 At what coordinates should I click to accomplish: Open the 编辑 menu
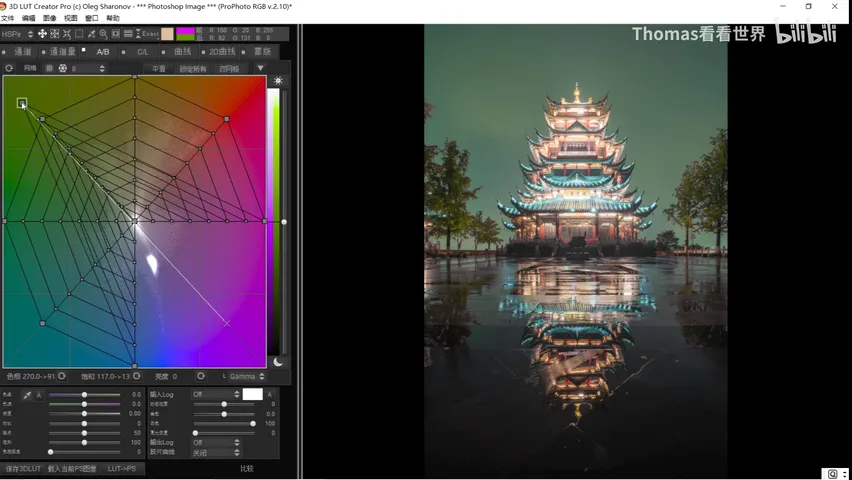point(28,18)
